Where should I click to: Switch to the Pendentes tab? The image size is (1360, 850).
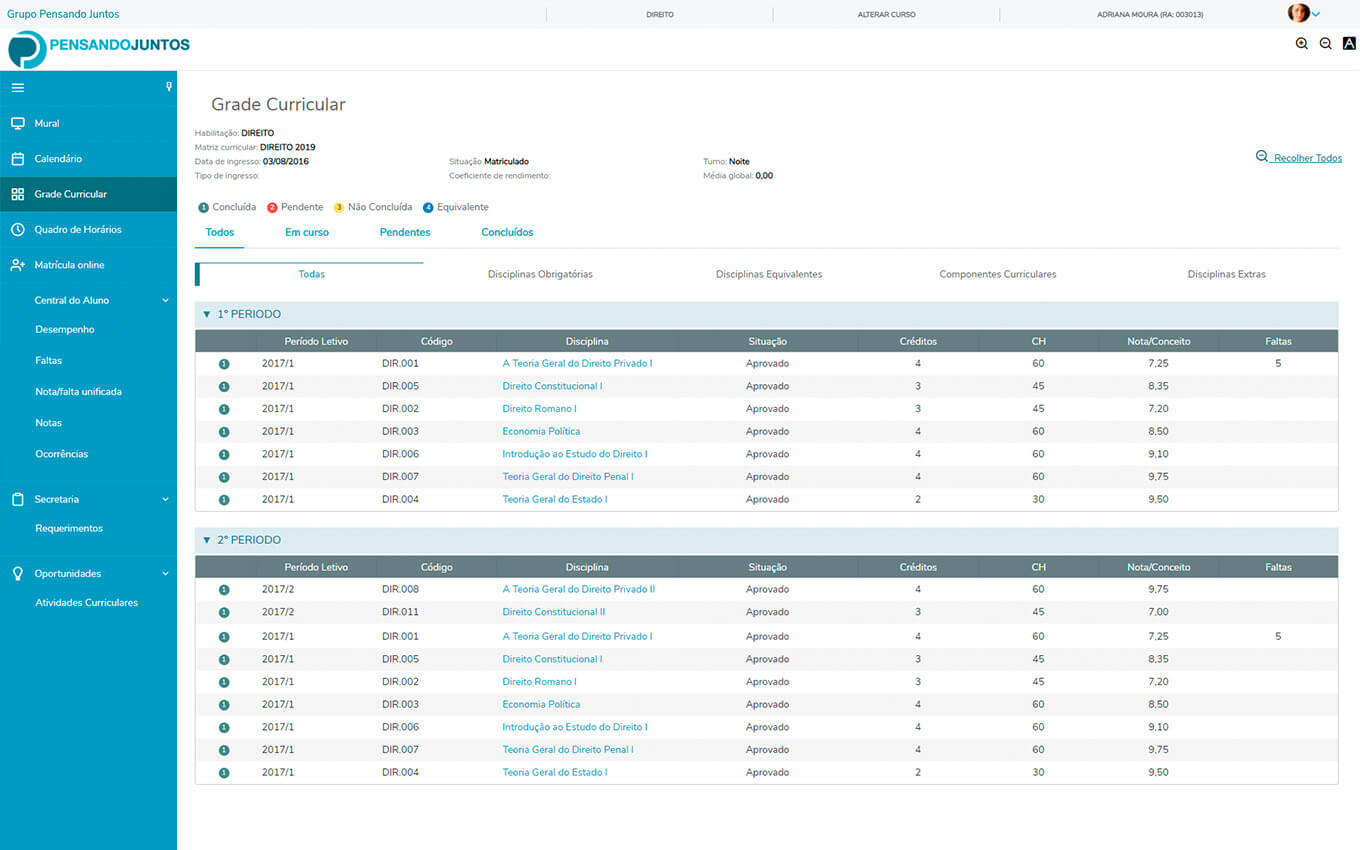[405, 233]
